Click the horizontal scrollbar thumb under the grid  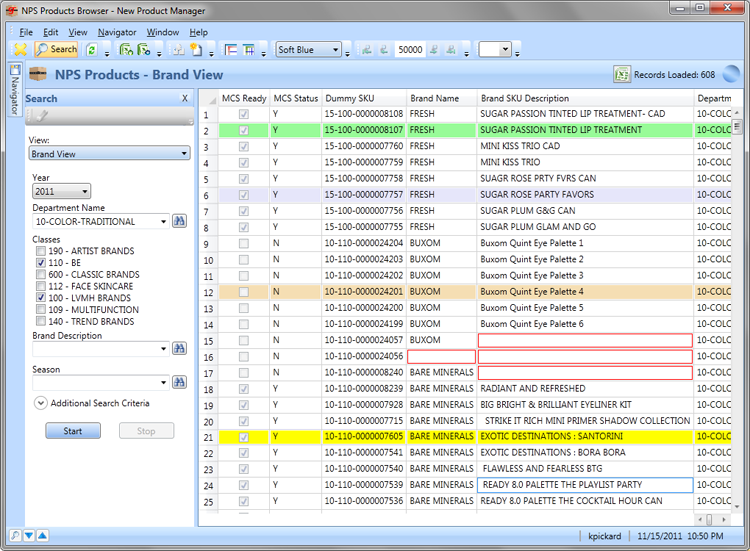(x=709, y=519)
